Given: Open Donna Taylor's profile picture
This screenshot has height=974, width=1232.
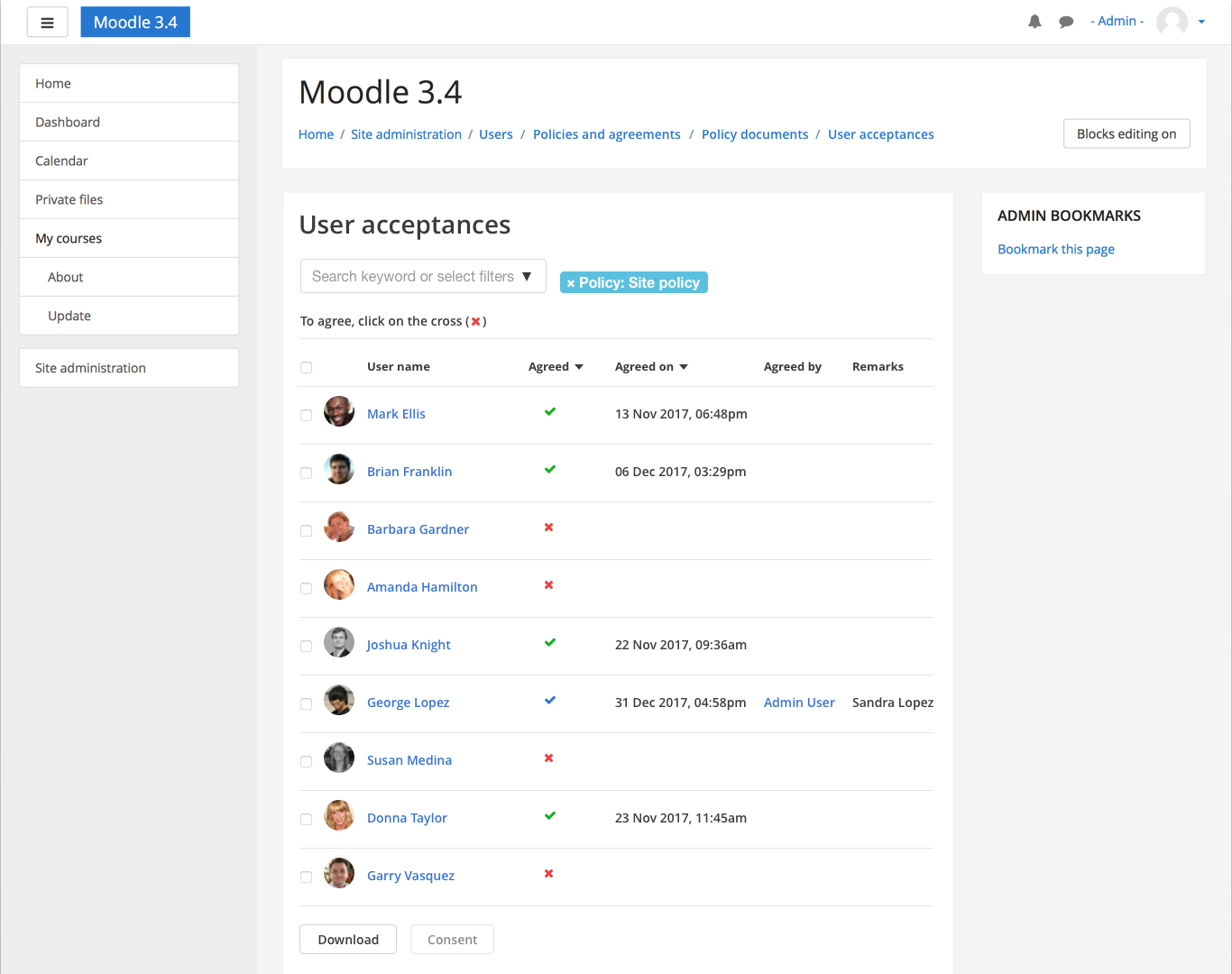Looking at the screenshot, I should 339,815.
